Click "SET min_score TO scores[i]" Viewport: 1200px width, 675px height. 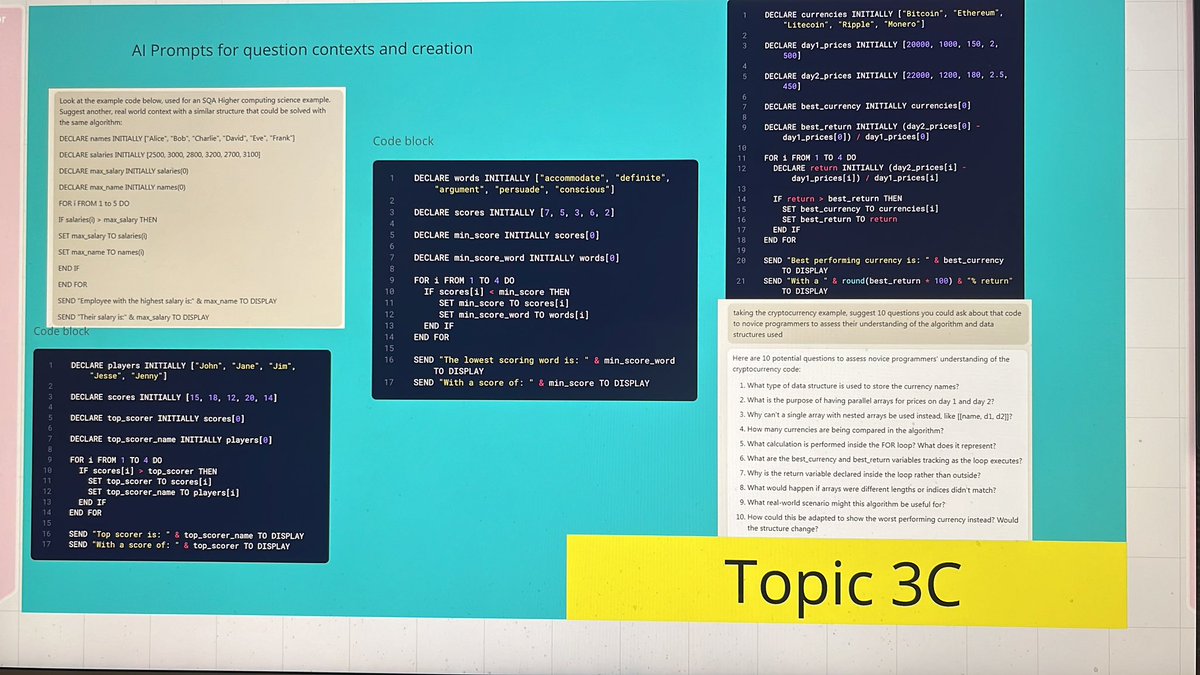click(504, 303)
